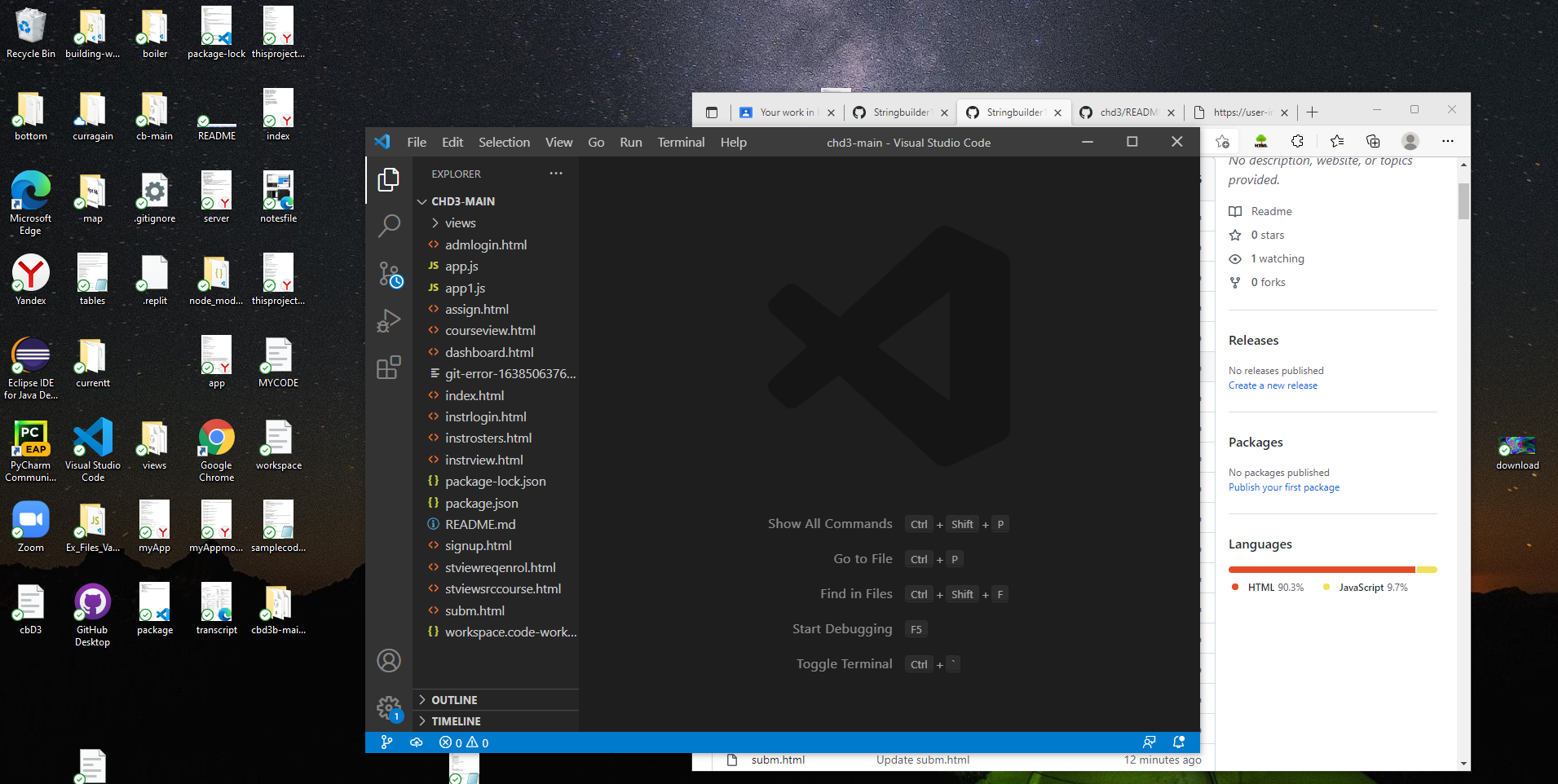Open the Terminal menu
The image size is (1558, 784).
click(x=680, y=142)
